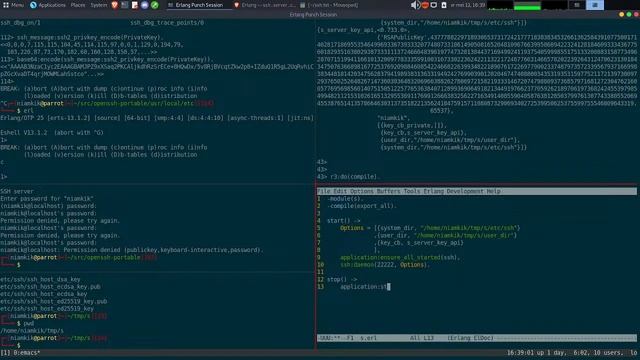Switch to the Mousepad taskbar window
The width and height of the screenshot is (640, 360).
click(x=329, y=5)
